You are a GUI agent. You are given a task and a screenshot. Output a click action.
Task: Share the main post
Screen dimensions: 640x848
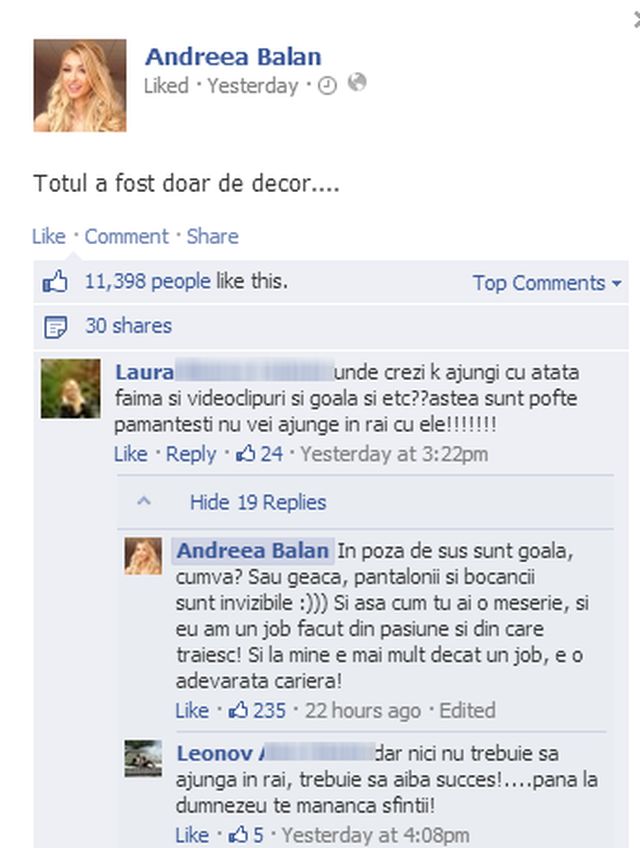(213, 236)
